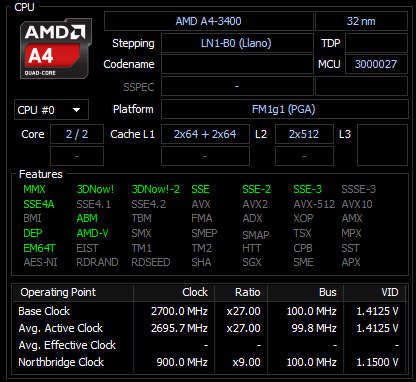This screenshot has height=382, width=416.
Task: Click the AMX feature flag
Action: click(x=352, y=218)
